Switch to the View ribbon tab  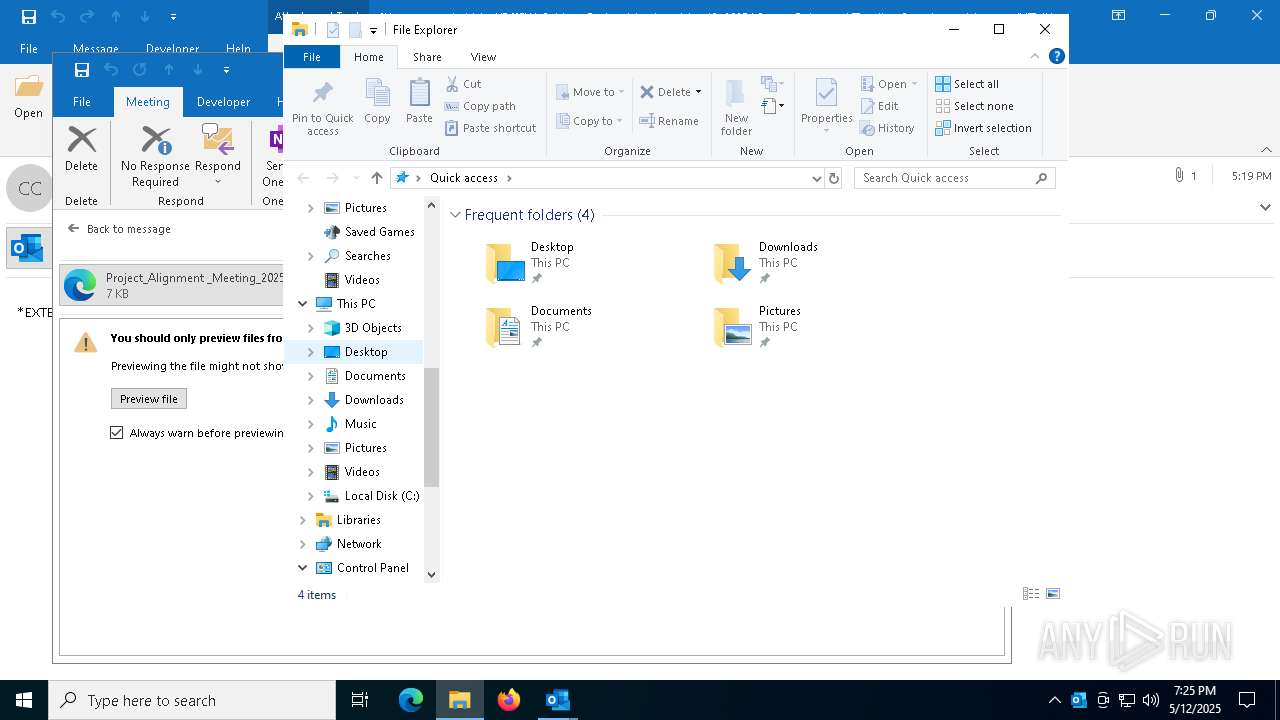click(483, 57)
